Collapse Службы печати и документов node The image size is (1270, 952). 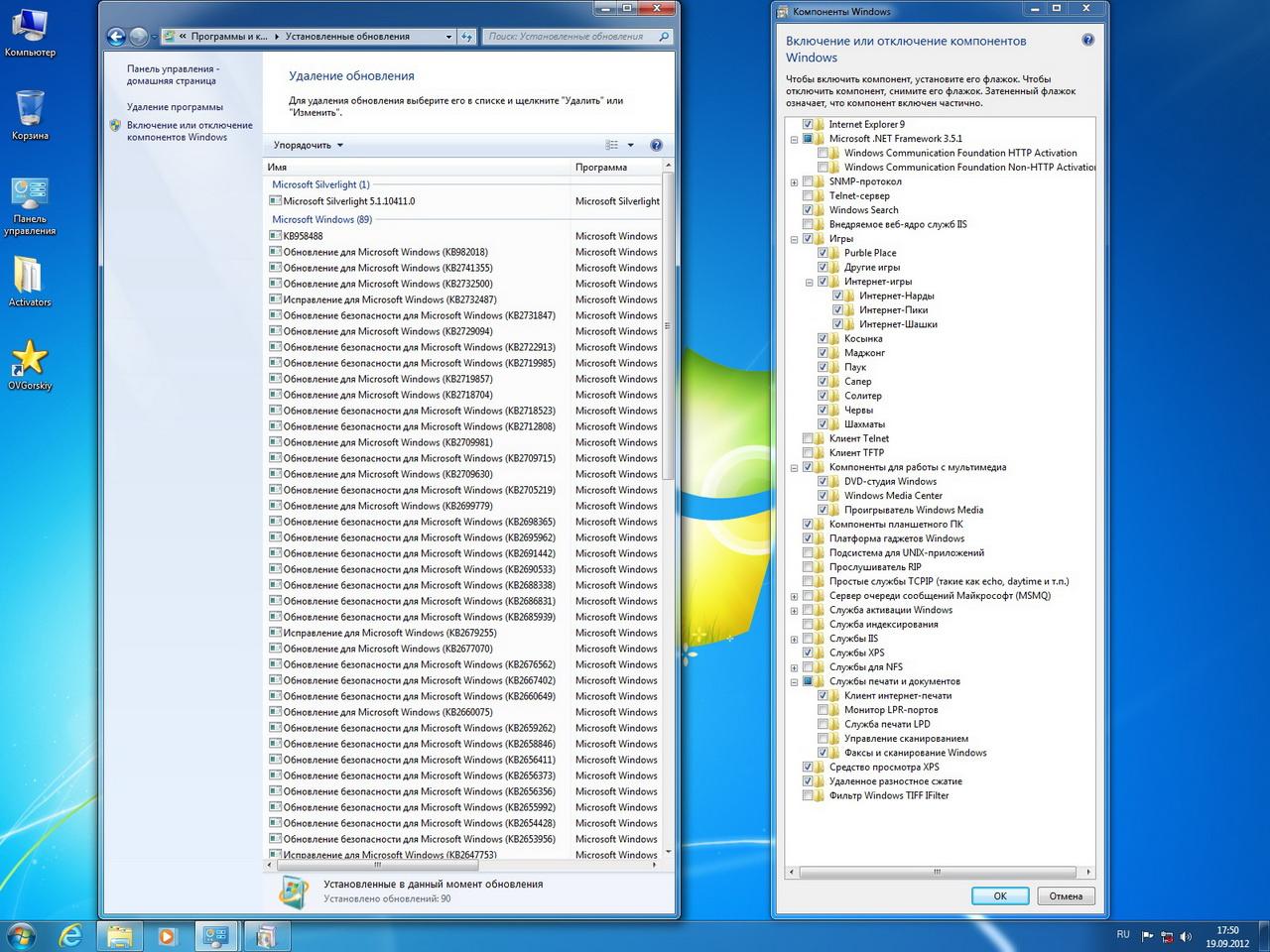point(794,682)
